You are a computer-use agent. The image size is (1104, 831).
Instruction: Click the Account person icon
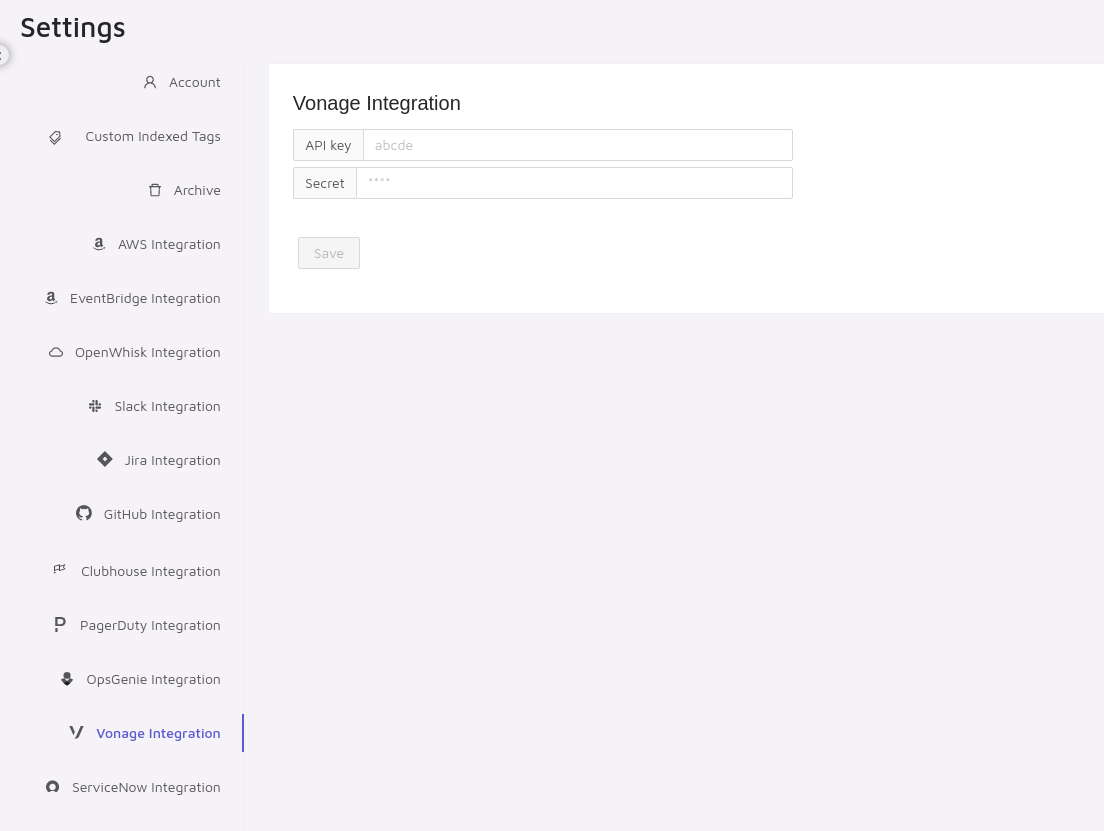point(150,82)
